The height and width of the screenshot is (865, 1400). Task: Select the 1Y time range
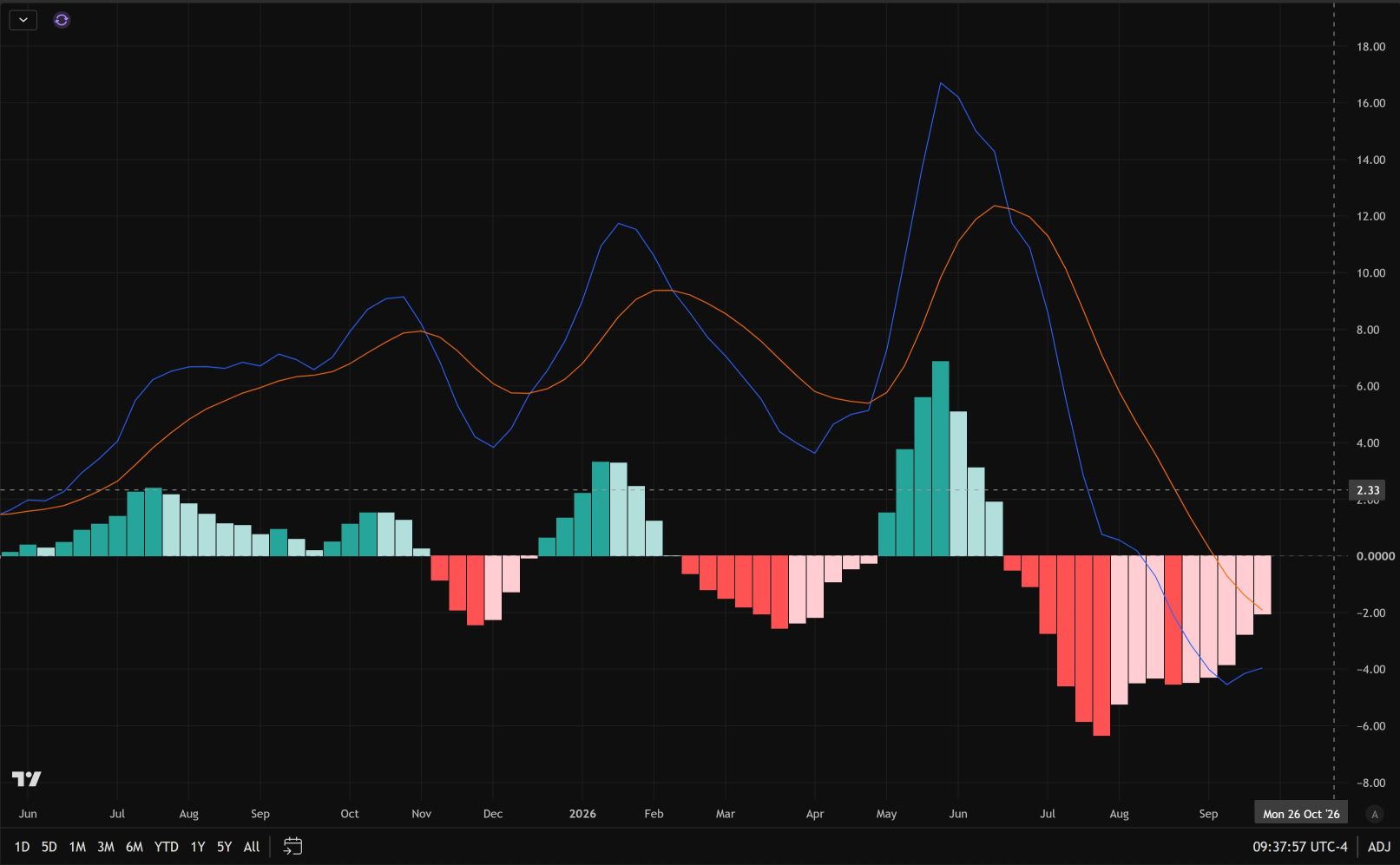(x=198, y=847)
